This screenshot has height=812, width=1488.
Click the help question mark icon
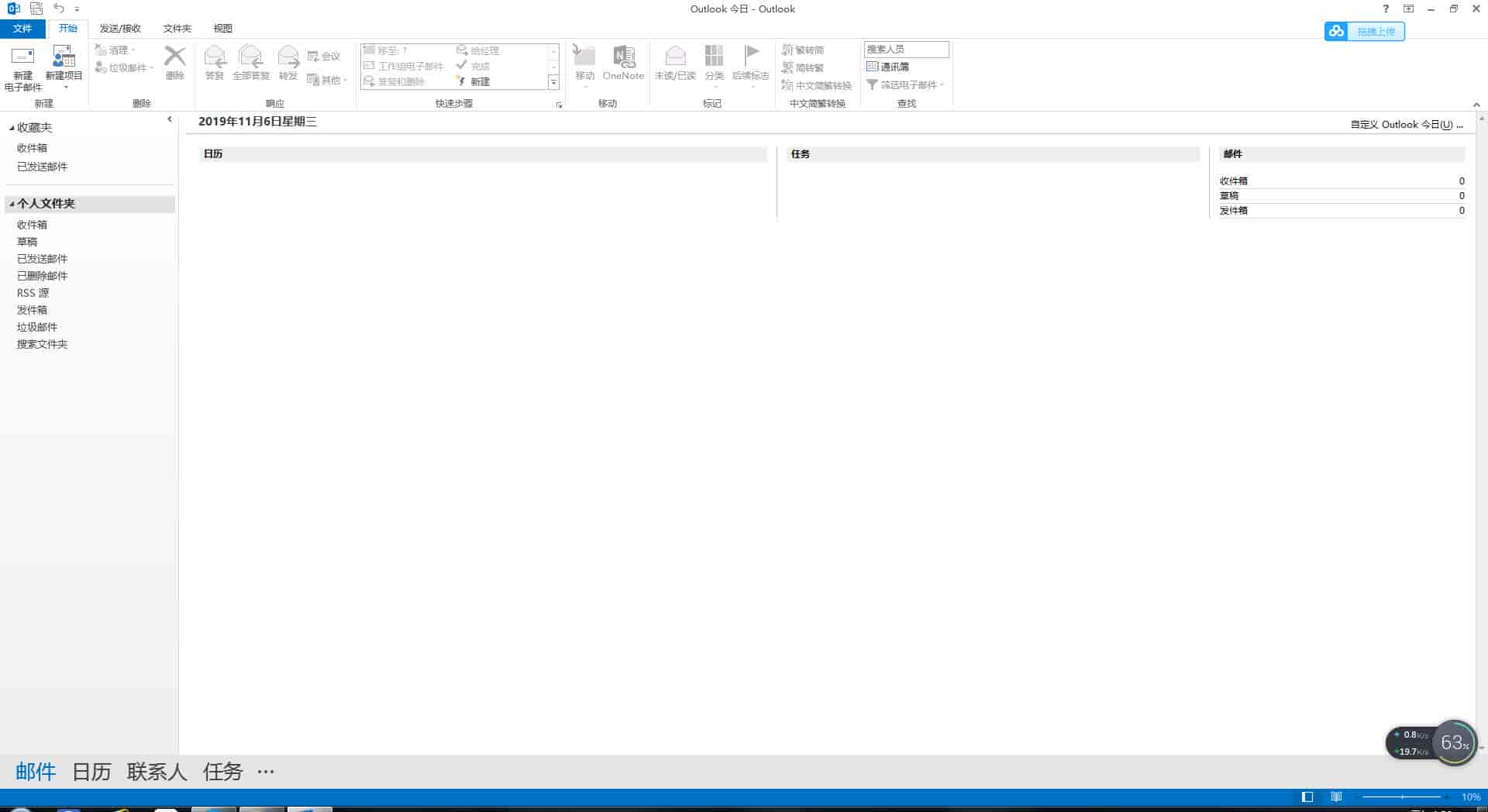click(1386, 9)
